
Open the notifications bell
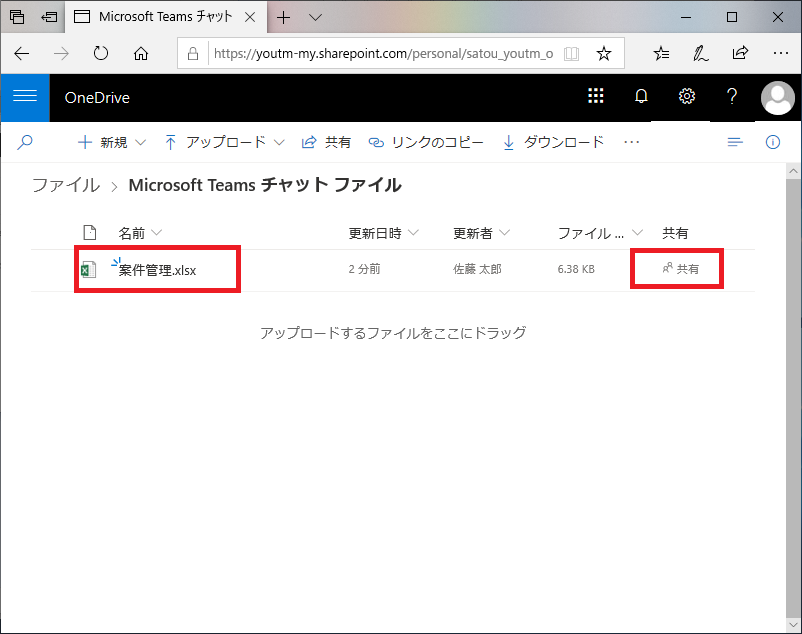coord(641,96)
